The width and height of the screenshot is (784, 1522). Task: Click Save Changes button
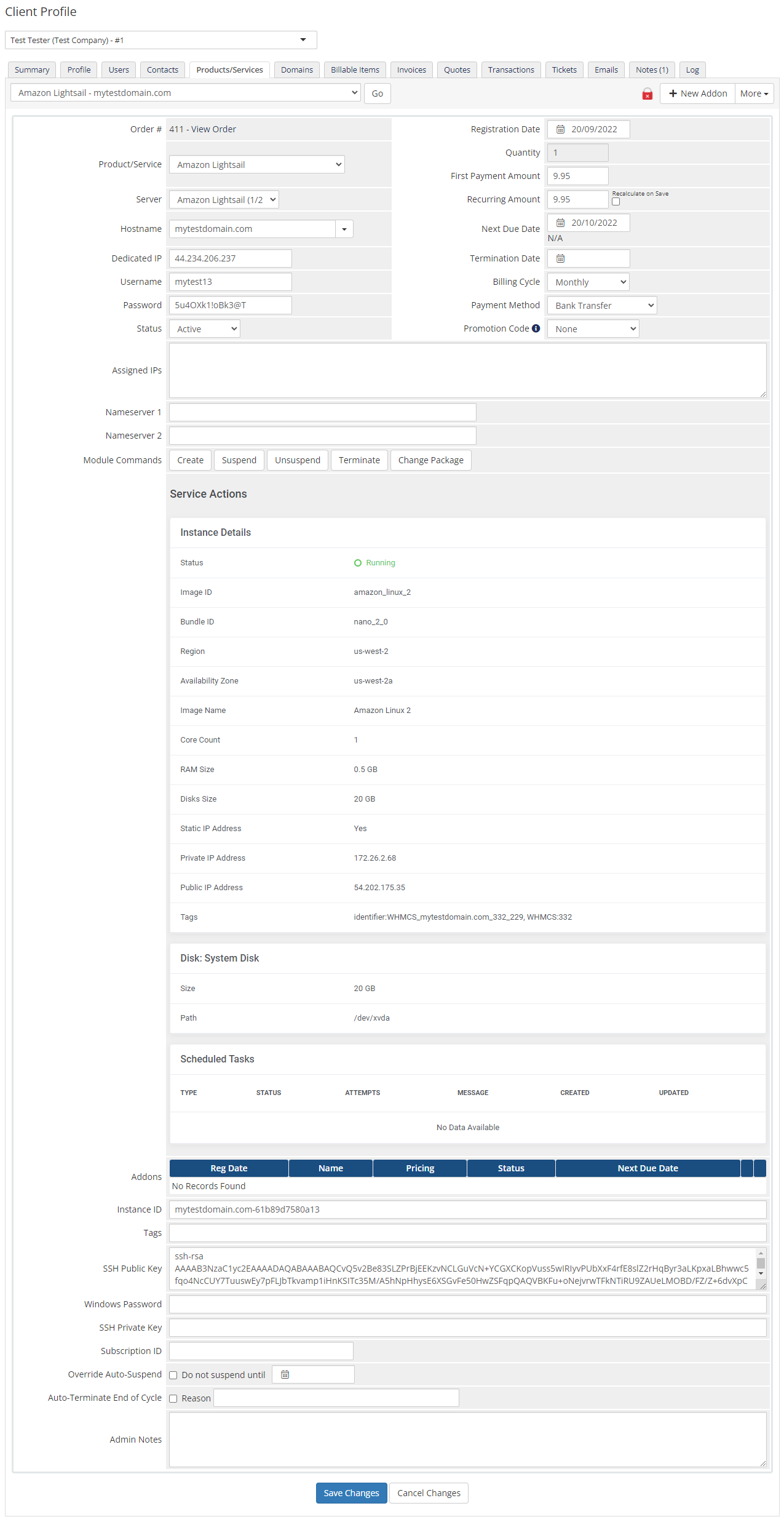pyautogui.click(x=352, y=1493)
